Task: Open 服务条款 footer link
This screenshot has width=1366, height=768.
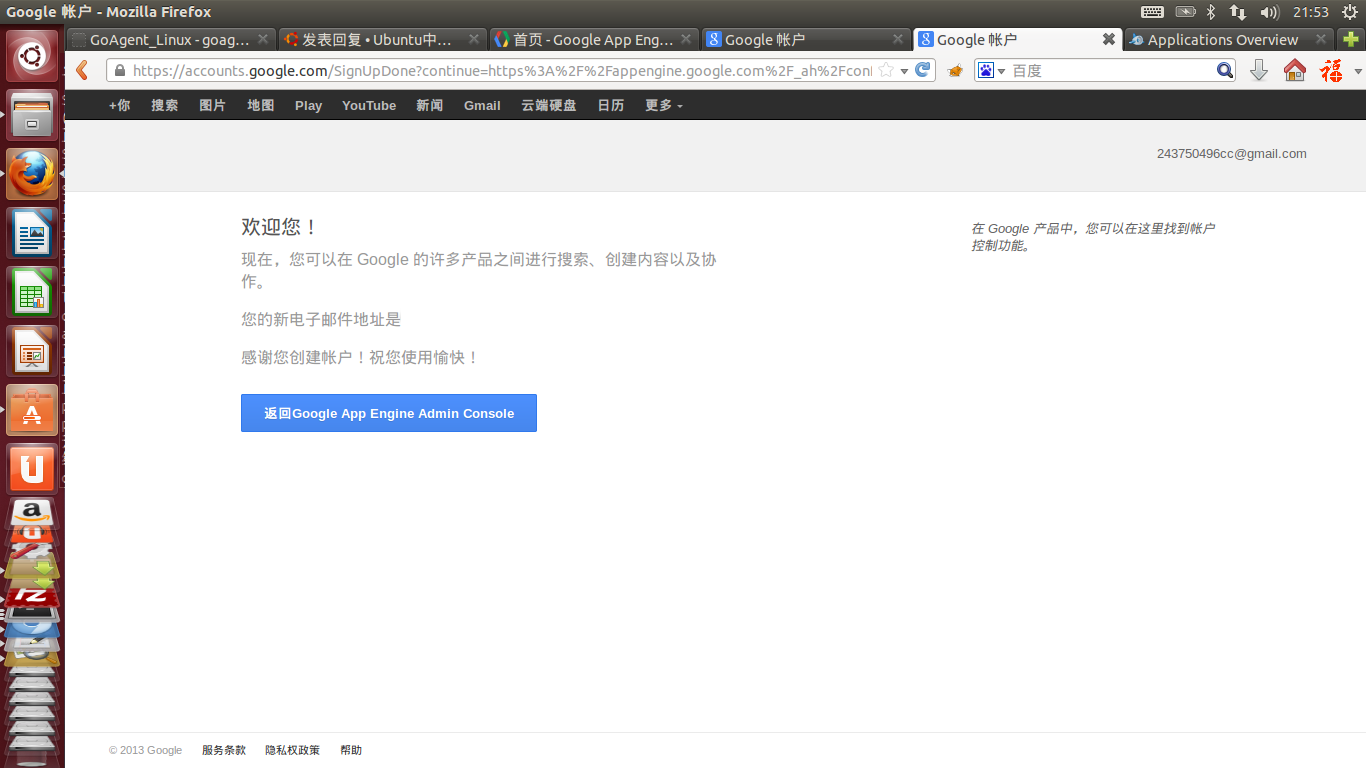Action: point(224,750)
